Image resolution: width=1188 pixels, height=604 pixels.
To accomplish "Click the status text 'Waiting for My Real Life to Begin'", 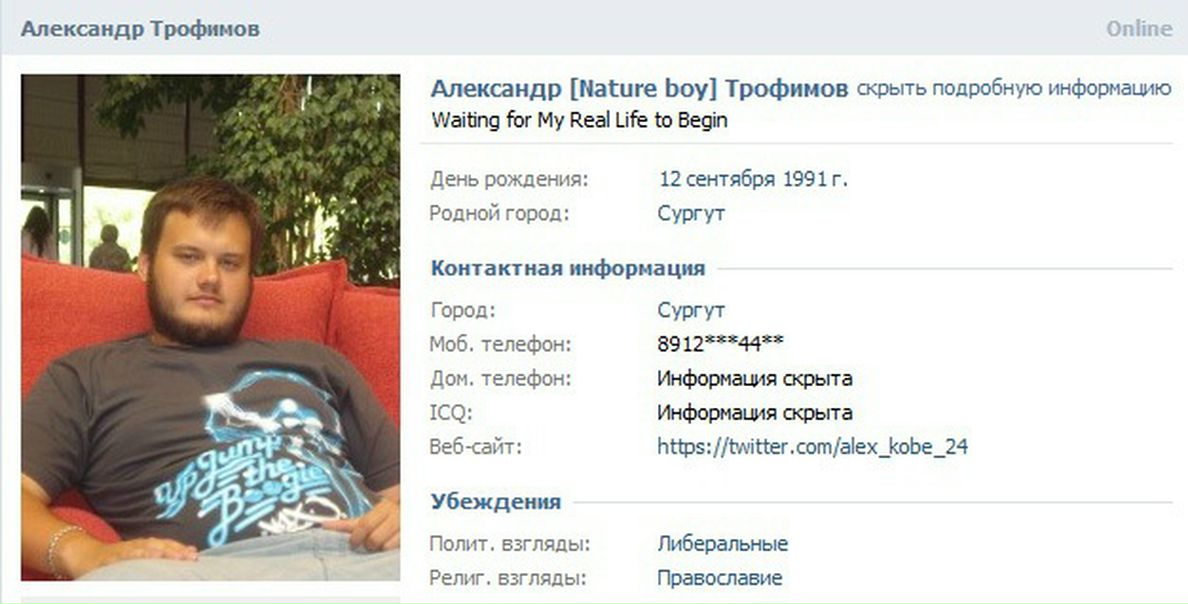I will click(580, 120).
